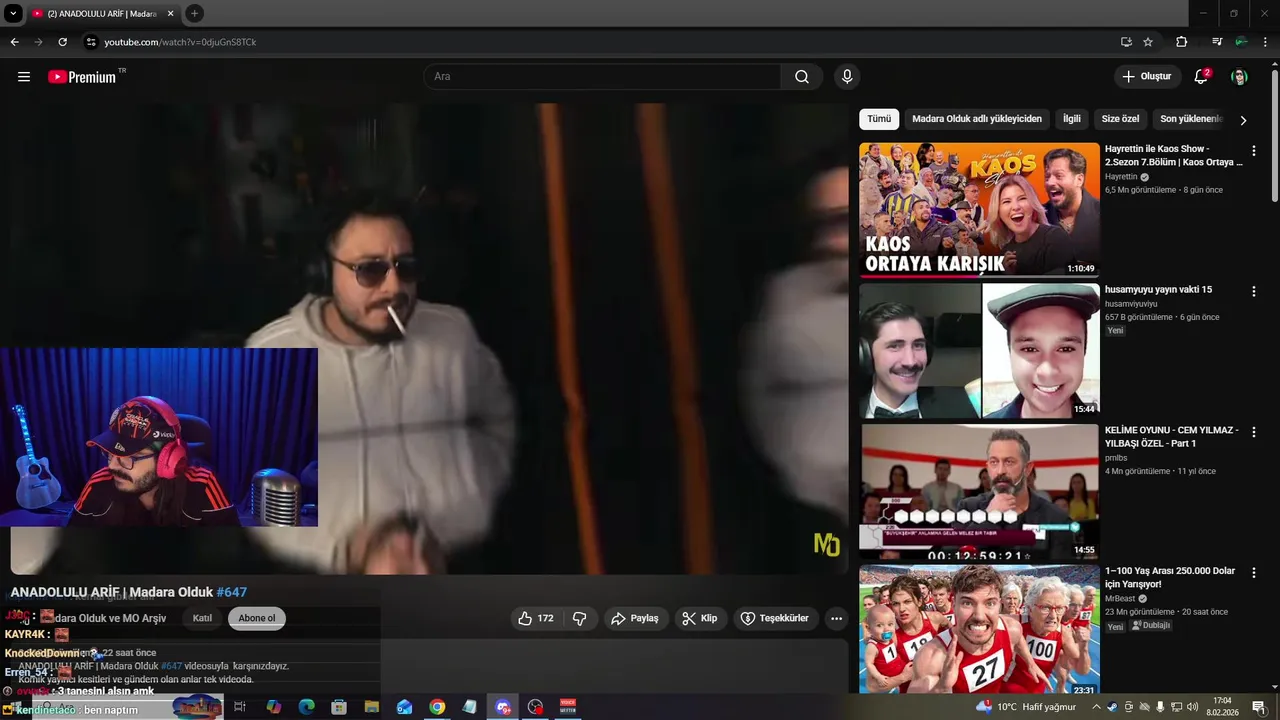Viewport: 1280px width, 720px height.
Task: Open husamyuyu yayın vakti 15 thumbnail
Action: click(979, 351)
